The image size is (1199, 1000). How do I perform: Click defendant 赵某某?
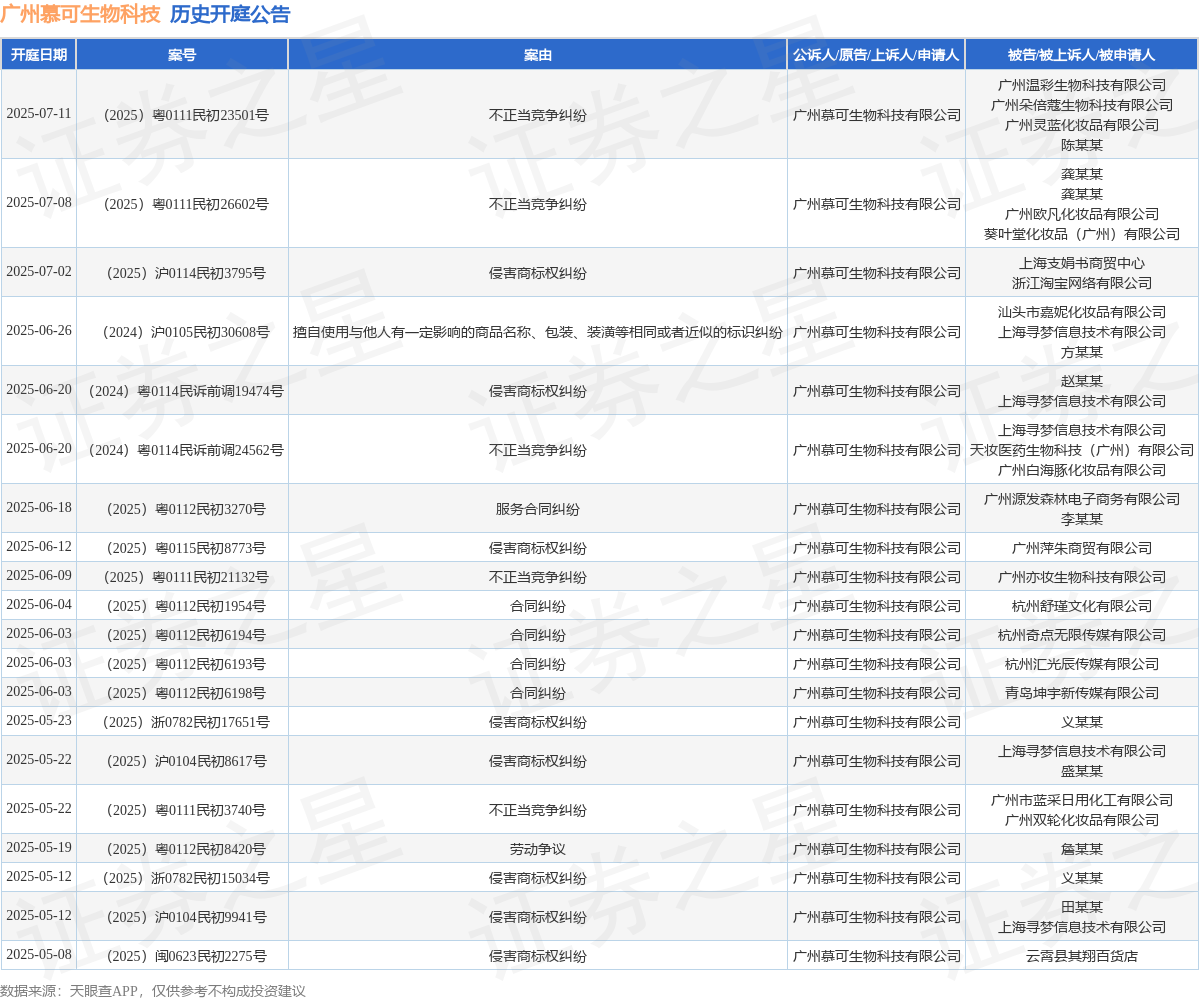point(1082,381)
